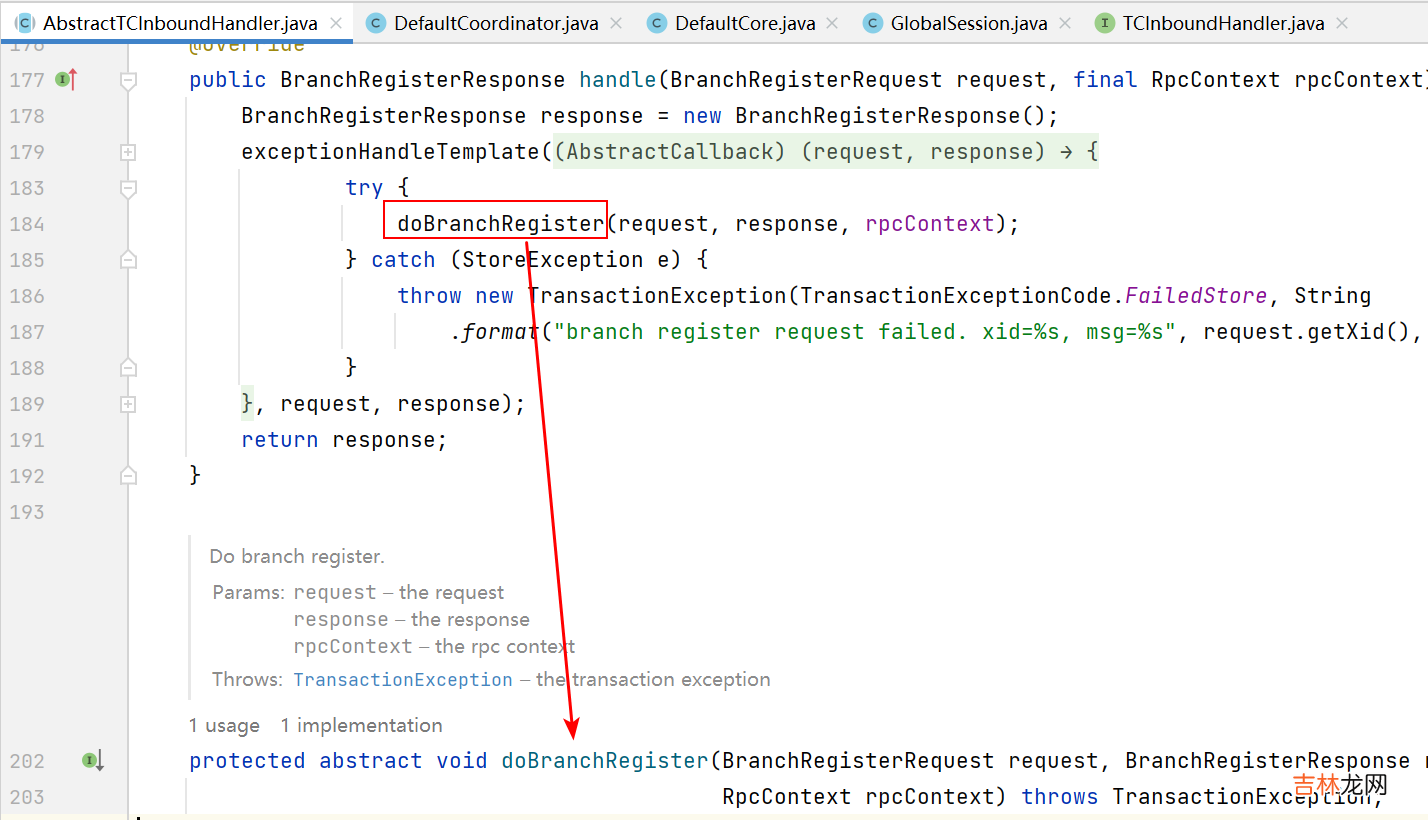1428x820 pixels.
Task: Open the GlobalSession.java tab
Action: pos(968,23)
